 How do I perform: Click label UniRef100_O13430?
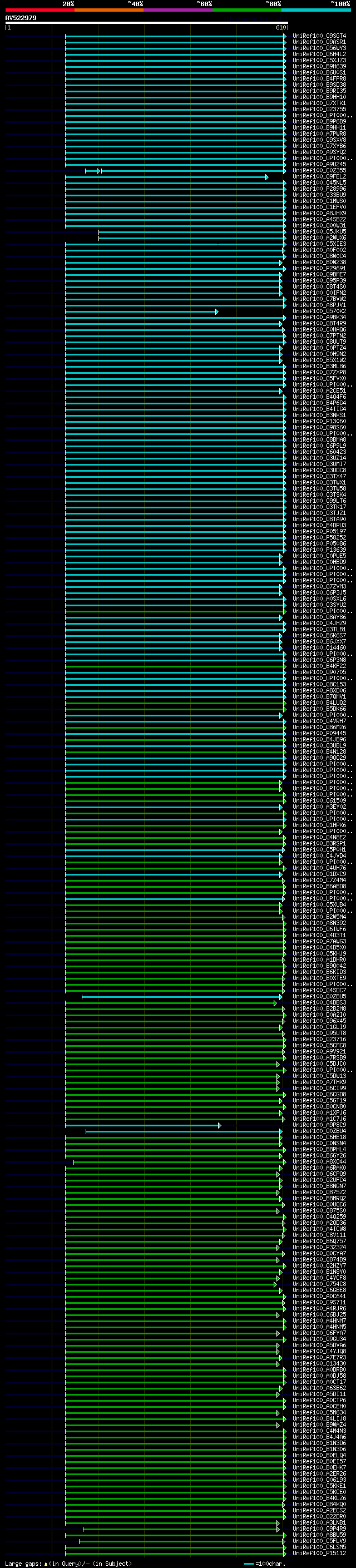coord(319,1363)
